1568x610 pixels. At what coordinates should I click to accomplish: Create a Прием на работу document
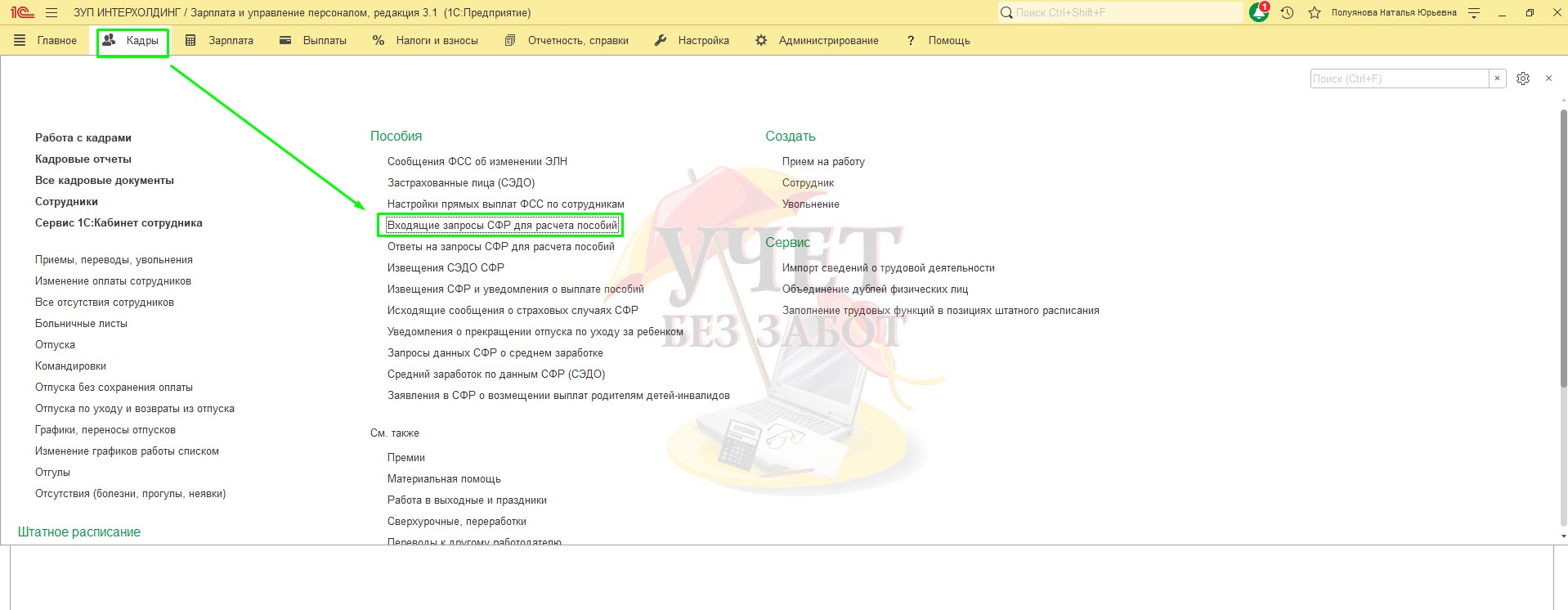tap(823, 162)
